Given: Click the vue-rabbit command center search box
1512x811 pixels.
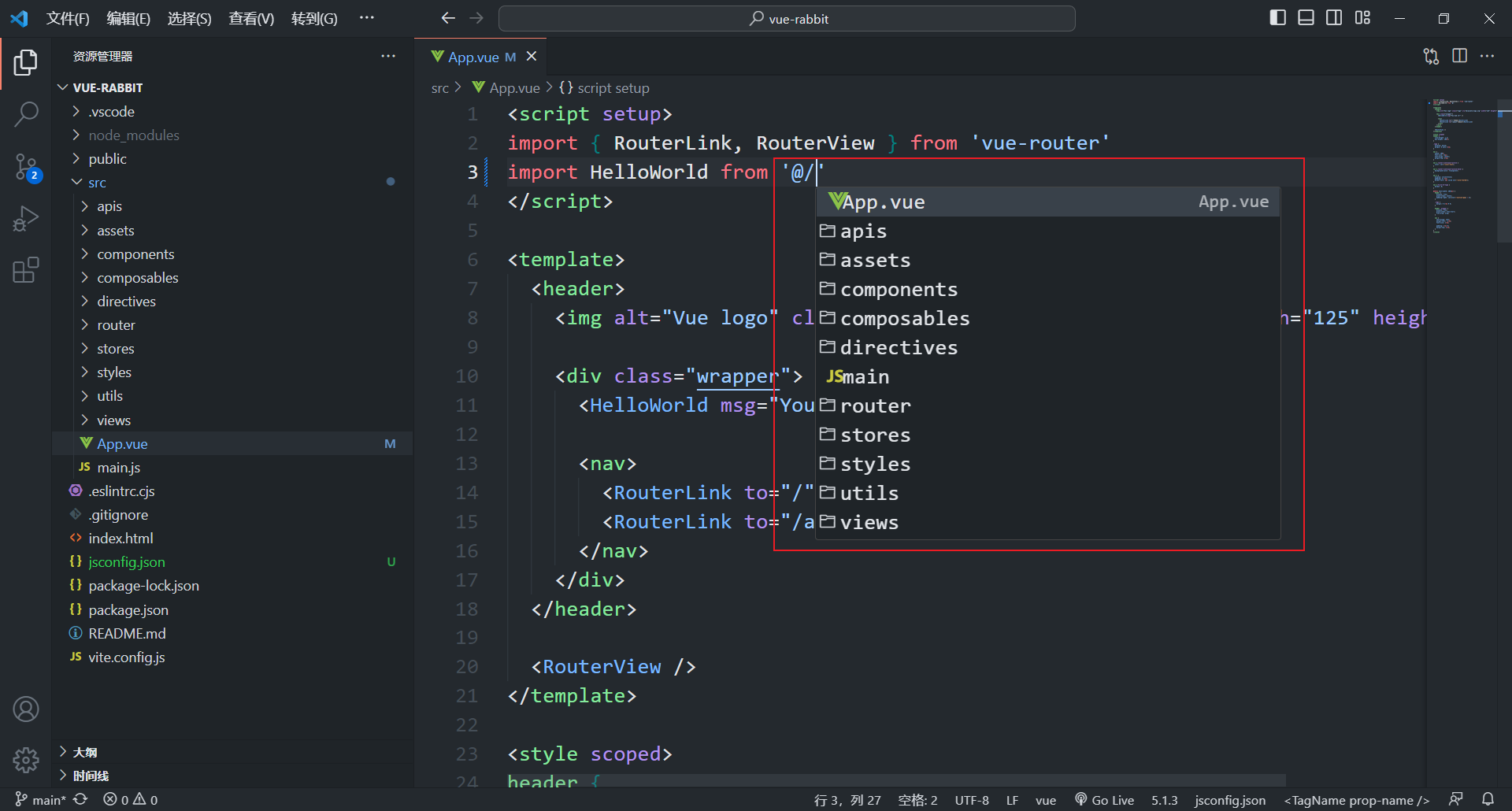Looking at the screenshot, I should click(x=787, y=18).
